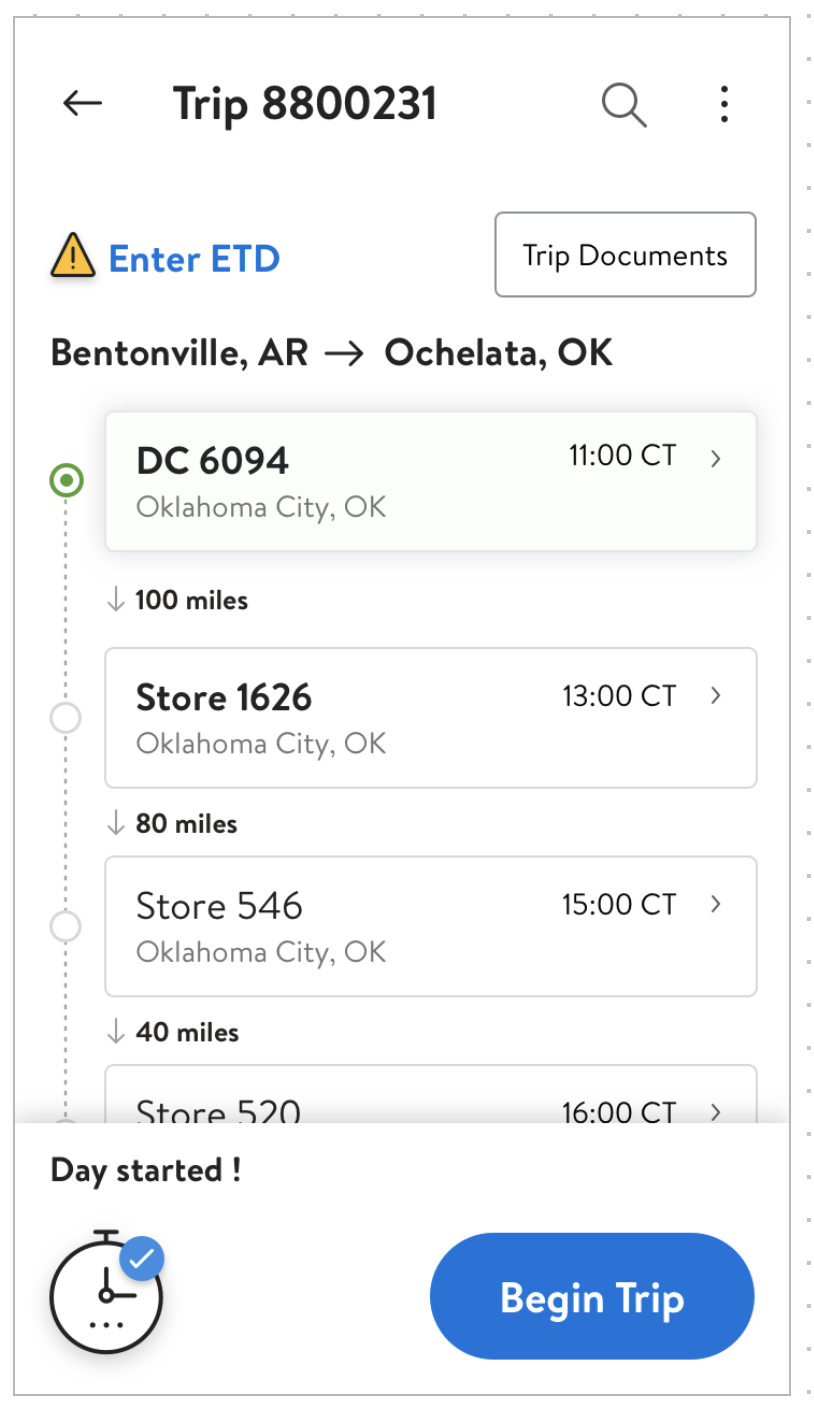Viewport: 814px width, 1420px height.
Task: Select the Store 1626 timeline circle
Action: click(x=66, y=718)
